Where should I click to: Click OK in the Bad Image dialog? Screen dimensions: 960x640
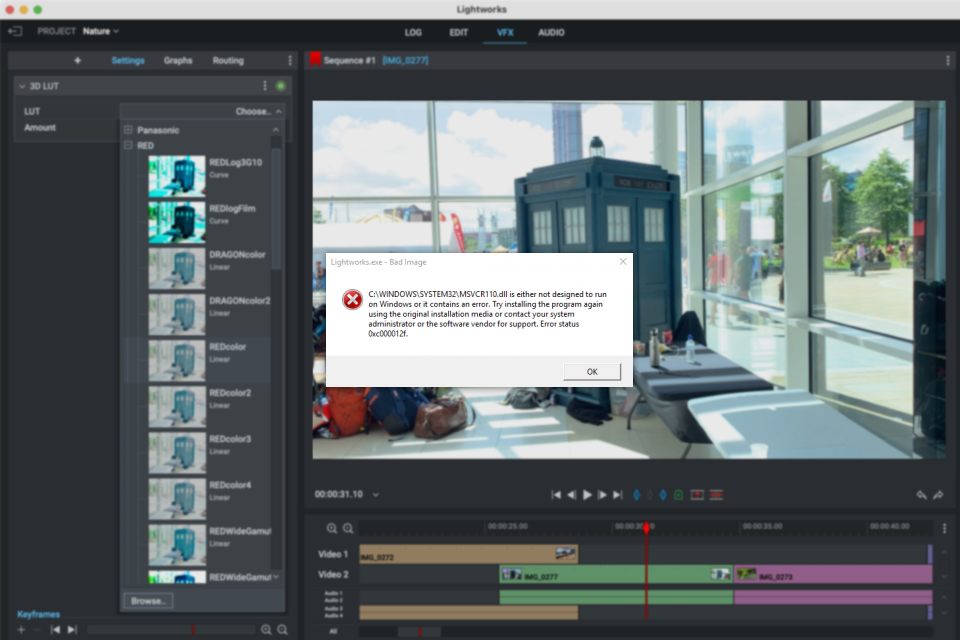tap(591, 372)
